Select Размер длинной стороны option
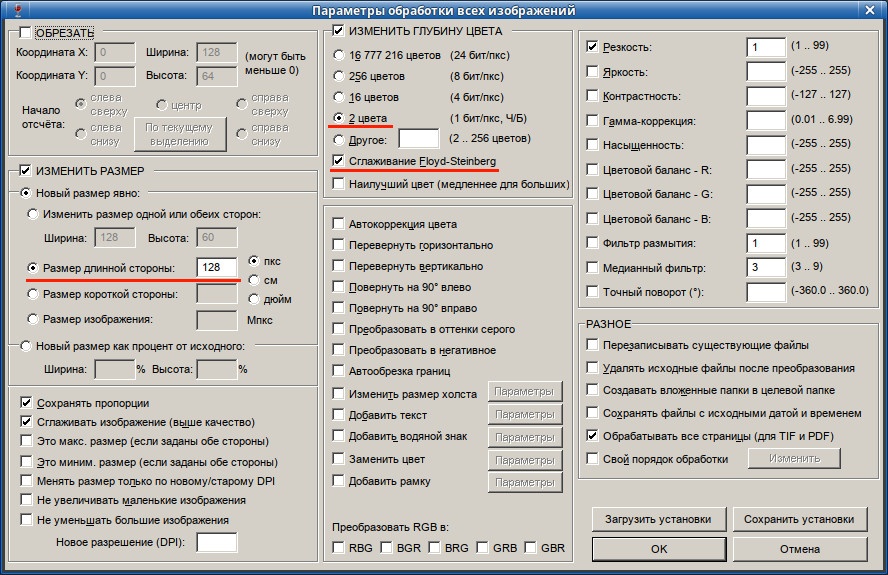This screenshot has width=888, height=575. click(x=33, y=268)
